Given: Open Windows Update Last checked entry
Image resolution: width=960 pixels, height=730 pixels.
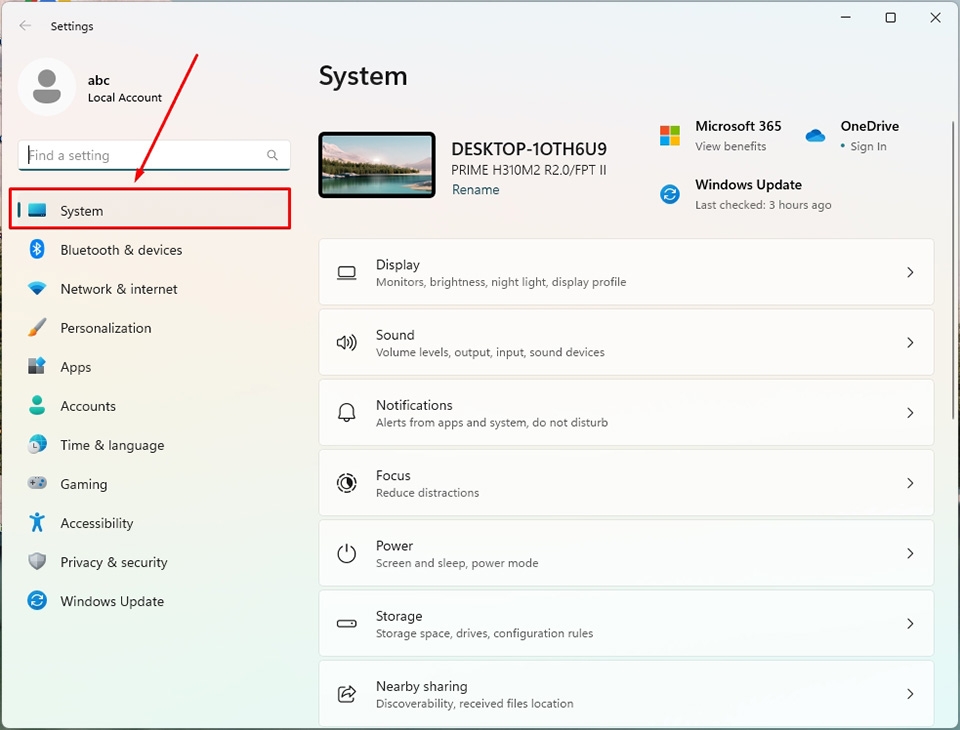Looking at the screenshot, I should click(x=763, y=205).
